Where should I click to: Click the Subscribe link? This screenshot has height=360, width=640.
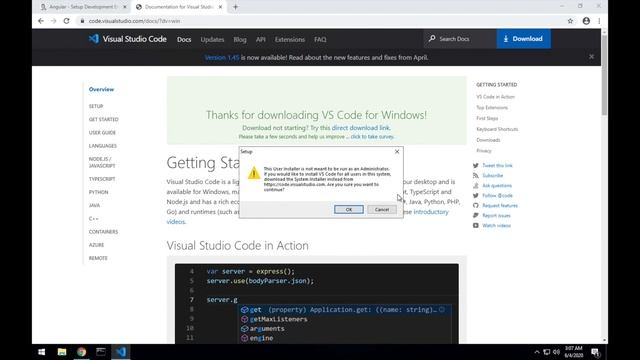pyautogui.click(x=493, y=176)
